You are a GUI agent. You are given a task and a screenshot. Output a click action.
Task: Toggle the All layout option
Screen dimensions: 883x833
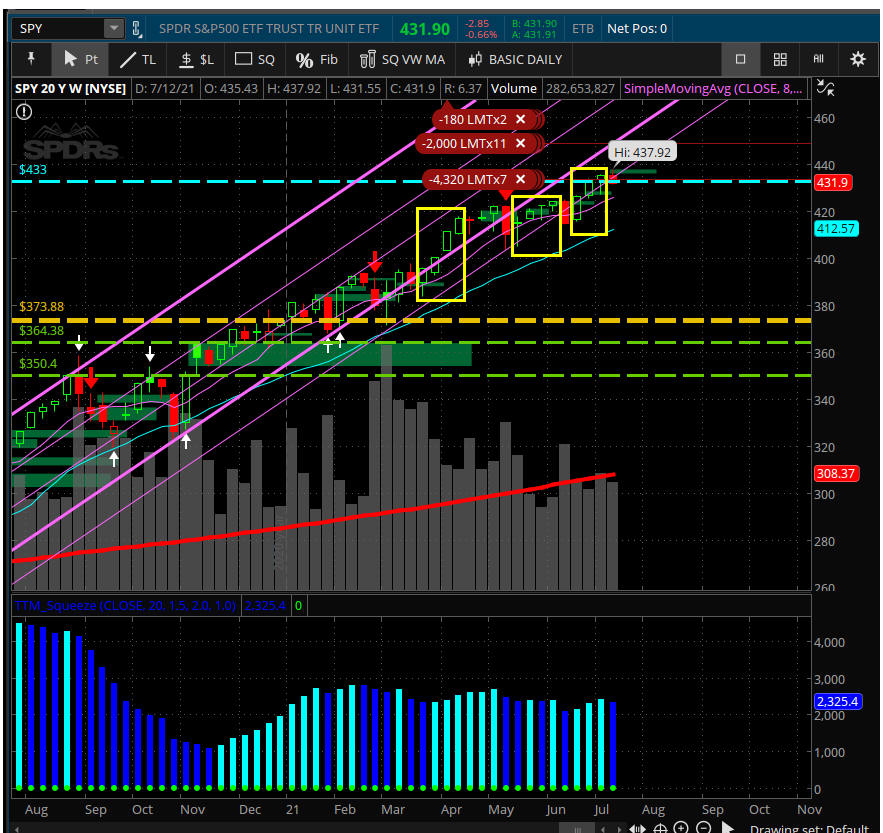pyautogui.click(x=818, y=59)
